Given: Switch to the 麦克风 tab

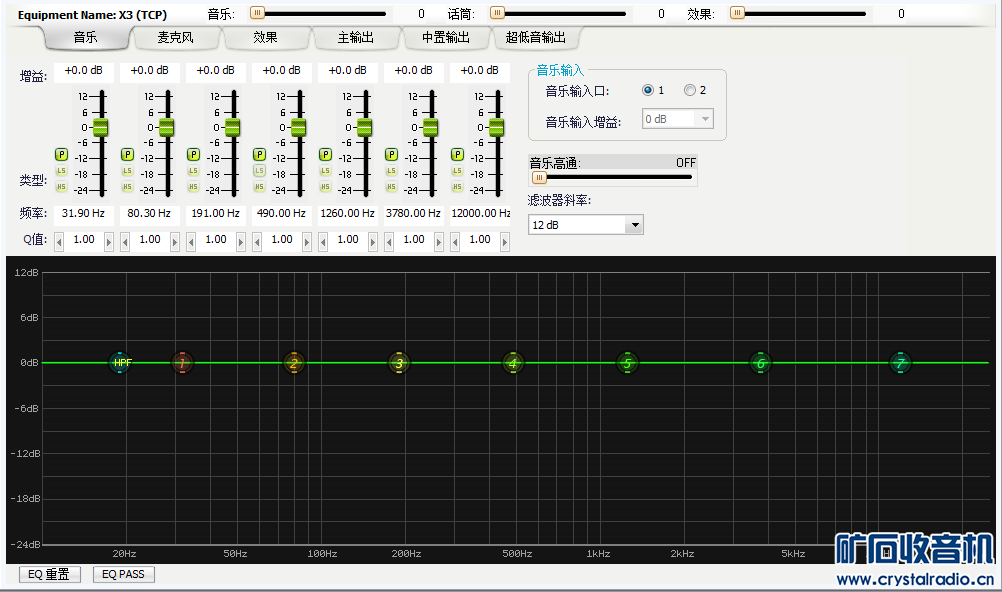Looking at the screenshot, I should 176,38.
